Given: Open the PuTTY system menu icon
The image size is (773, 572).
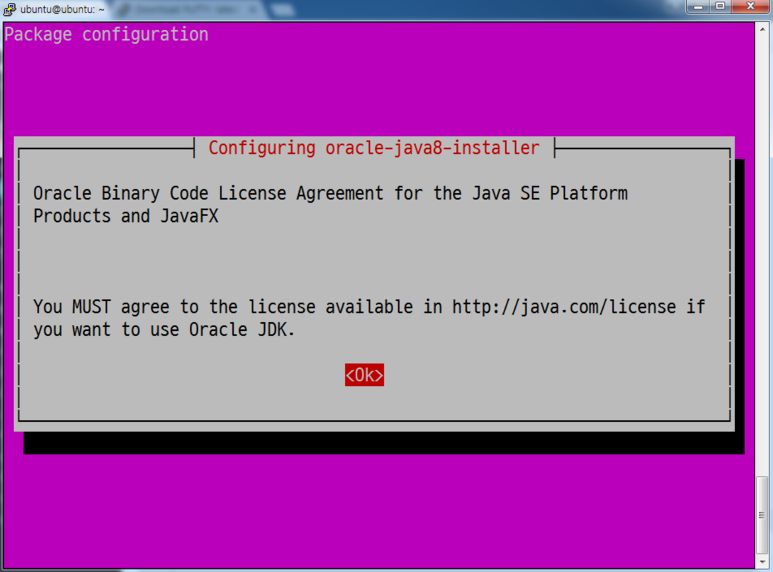Looking at the screenshot, I should 9,9.
